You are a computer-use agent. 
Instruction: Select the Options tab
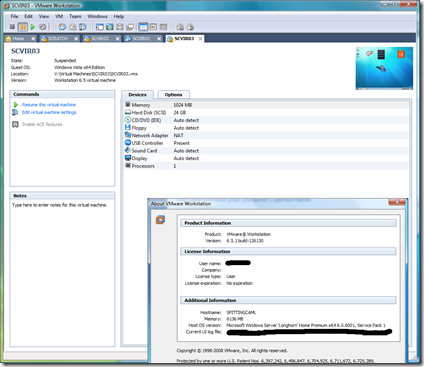pyautogui.click(x=173, y=95)
